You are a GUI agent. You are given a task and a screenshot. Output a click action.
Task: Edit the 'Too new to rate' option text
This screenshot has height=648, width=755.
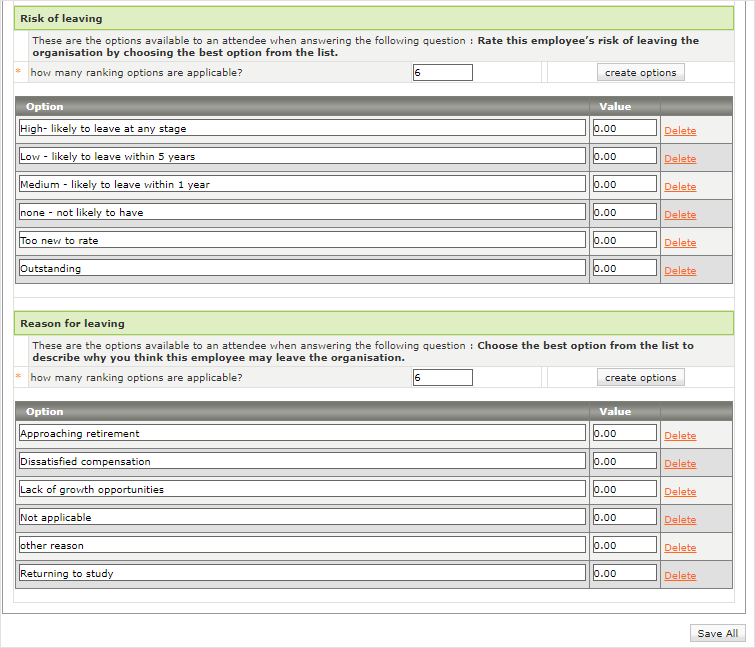tap(302, 241)
